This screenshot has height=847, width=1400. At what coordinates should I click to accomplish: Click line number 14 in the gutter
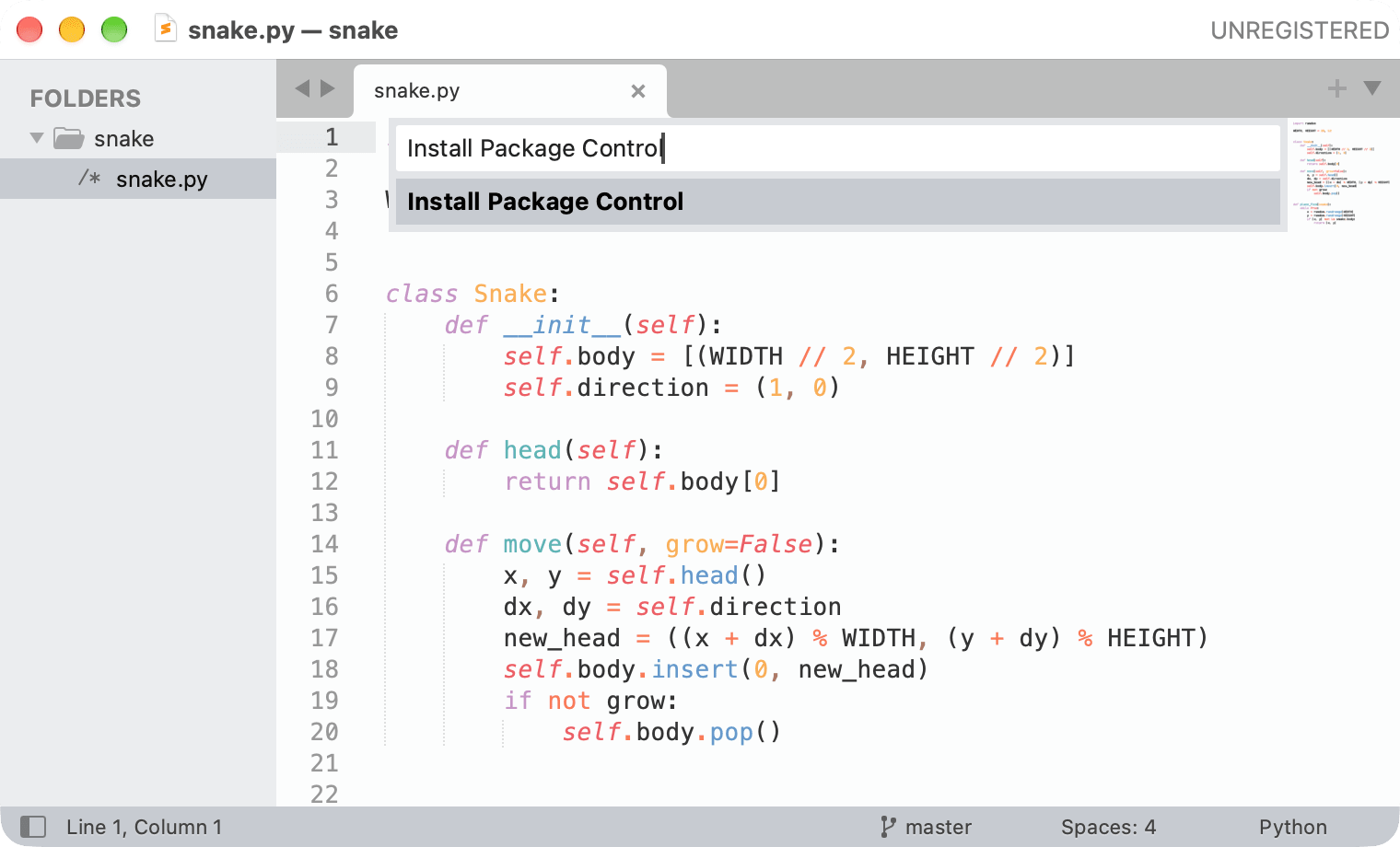tap(324, 544)
